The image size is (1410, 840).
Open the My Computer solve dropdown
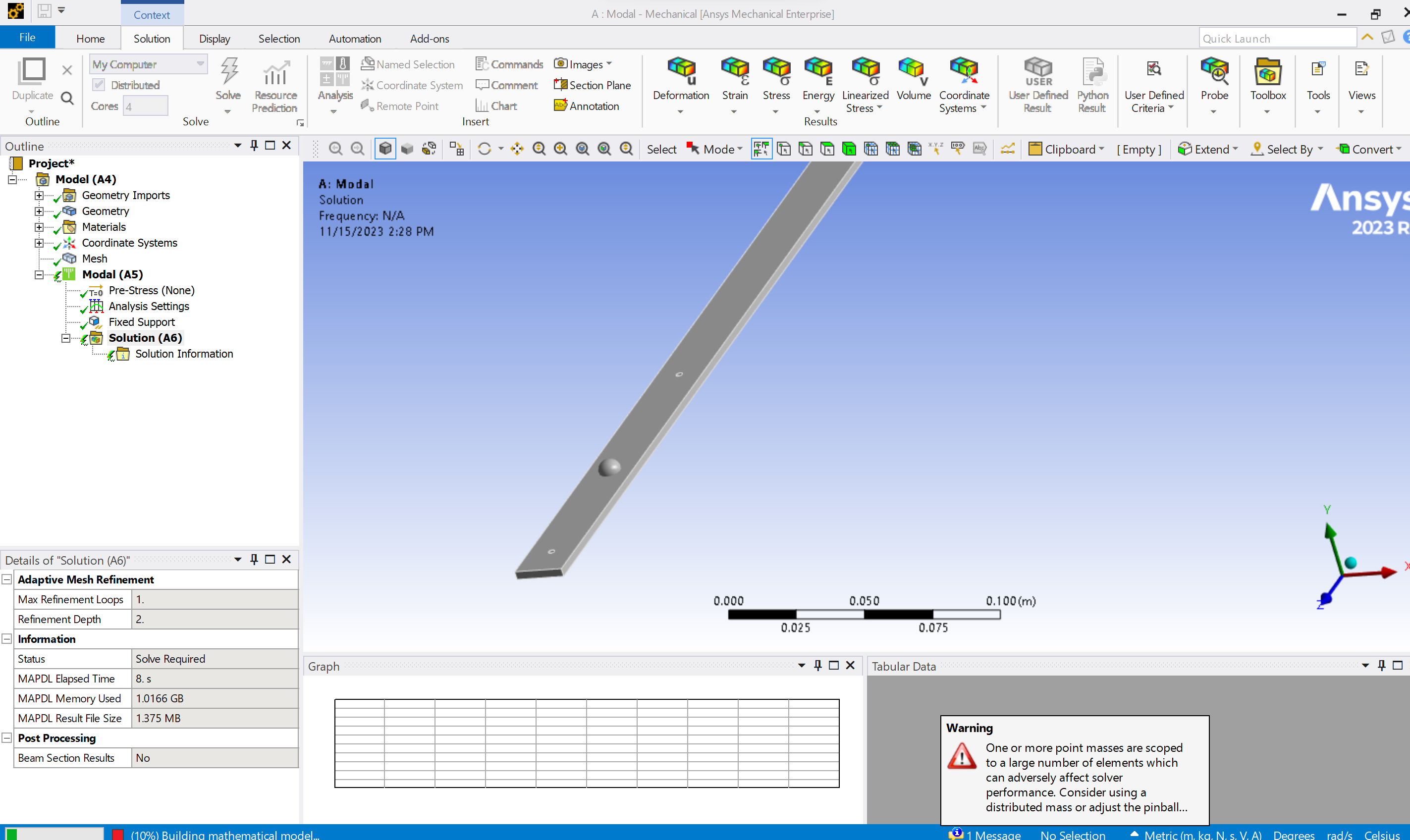click(x=148, y=64)
